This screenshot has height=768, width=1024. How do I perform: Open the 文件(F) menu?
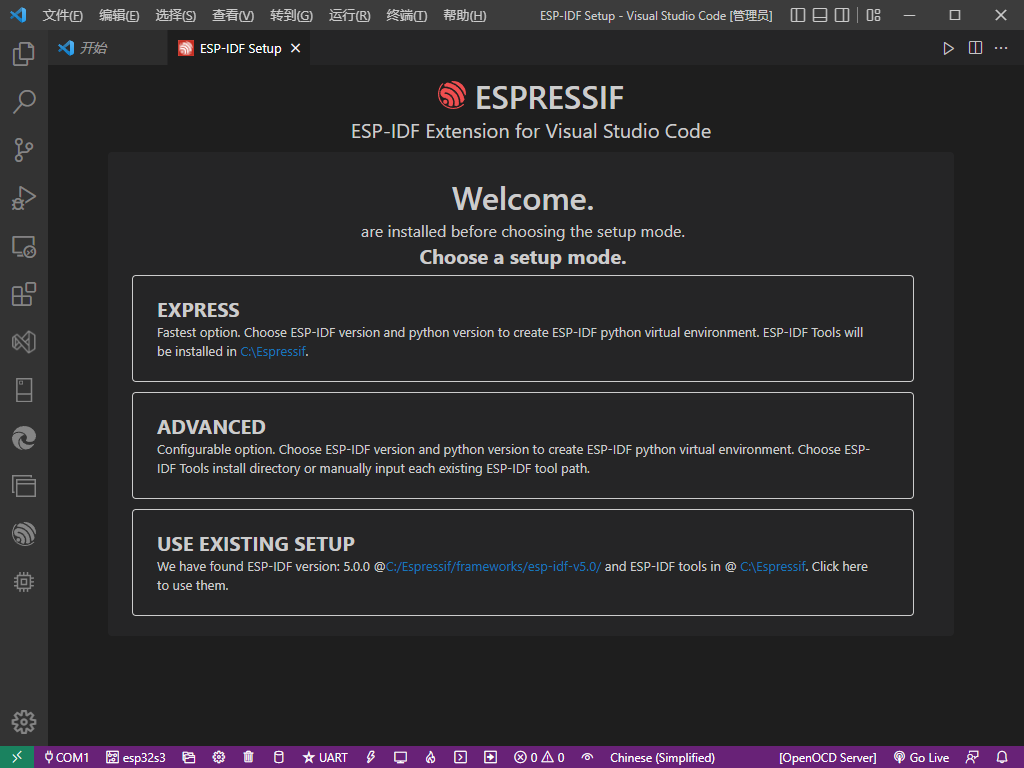click(63, 15)
